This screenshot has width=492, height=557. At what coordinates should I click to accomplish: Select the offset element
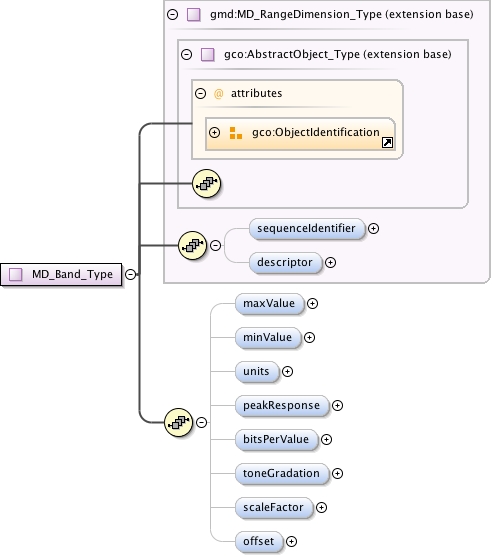(x=259, y=542)
